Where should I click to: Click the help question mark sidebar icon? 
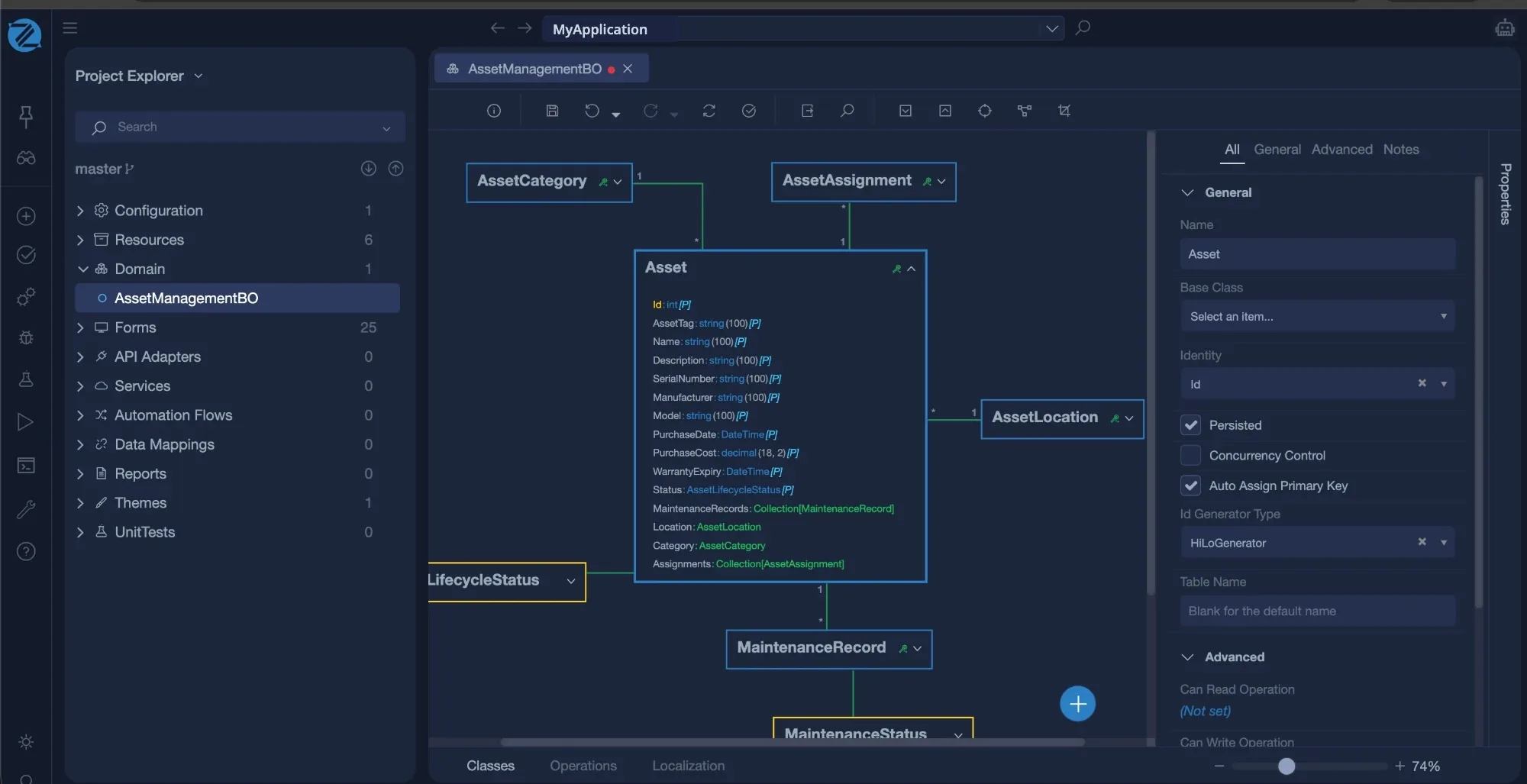click(26, 551)
